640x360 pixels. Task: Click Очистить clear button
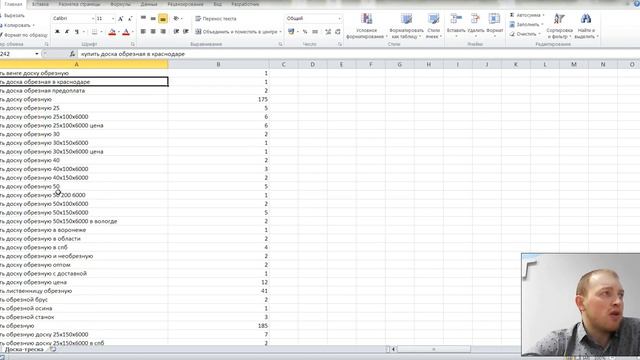525,34
